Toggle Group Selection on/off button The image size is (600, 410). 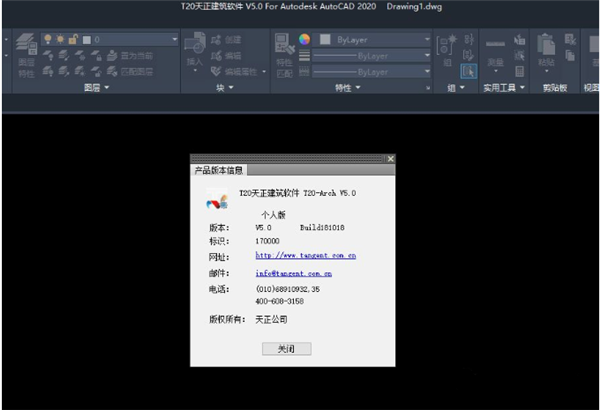coord(469,71)
